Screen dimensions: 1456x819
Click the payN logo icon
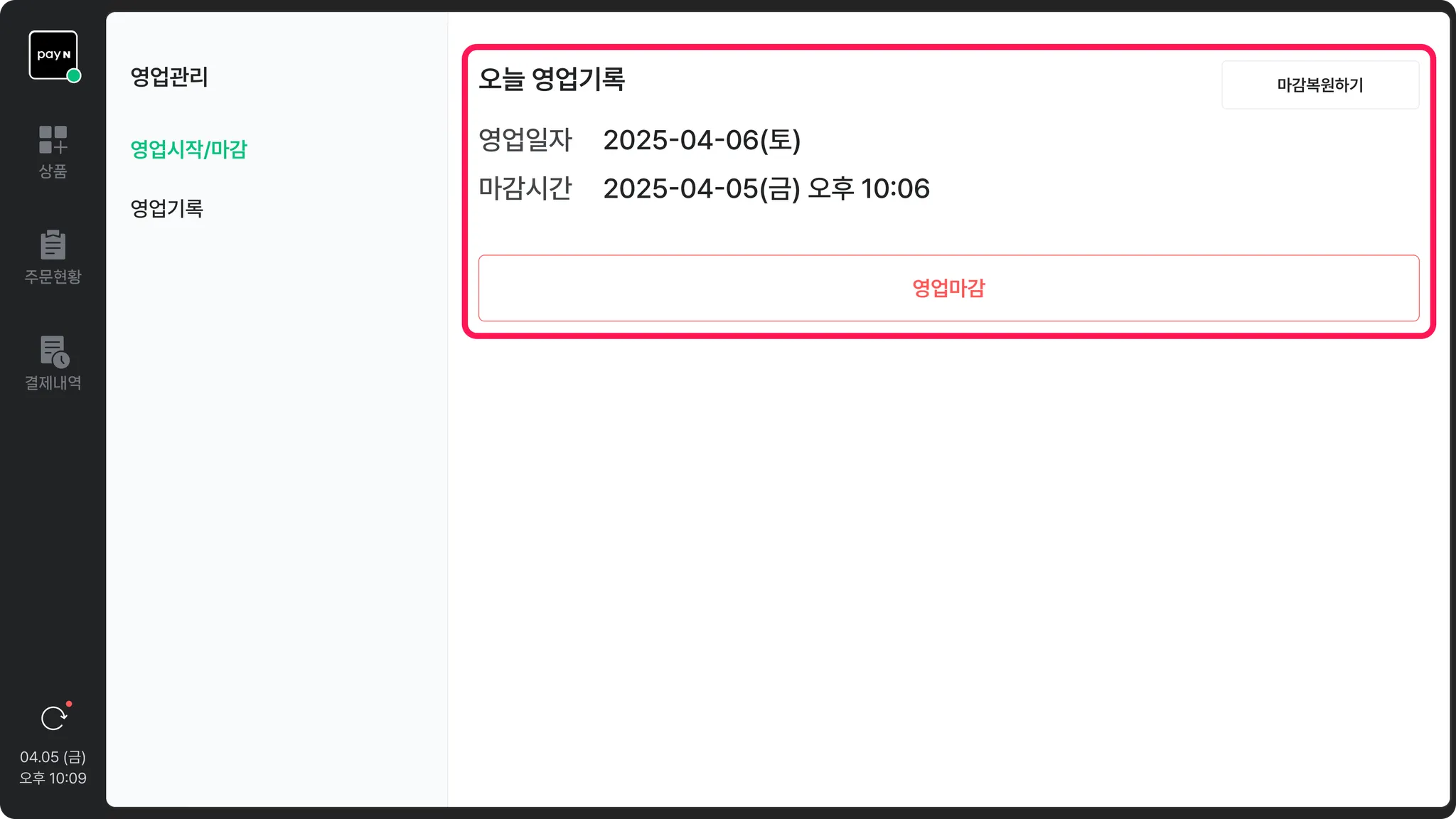tap(53, 55)
